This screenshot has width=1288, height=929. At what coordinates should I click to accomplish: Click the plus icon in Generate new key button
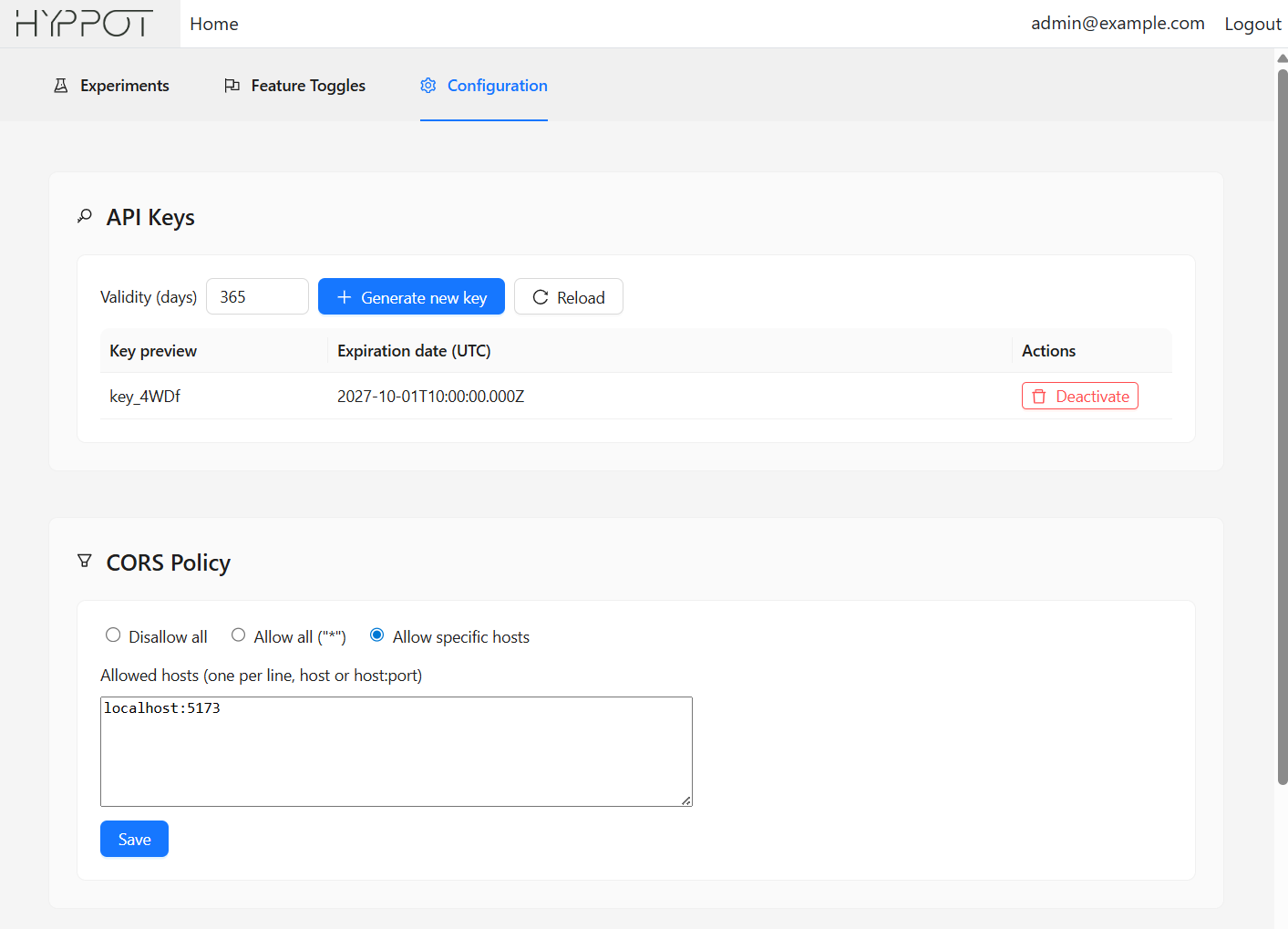pyautogui.click(x=344, y=296)
